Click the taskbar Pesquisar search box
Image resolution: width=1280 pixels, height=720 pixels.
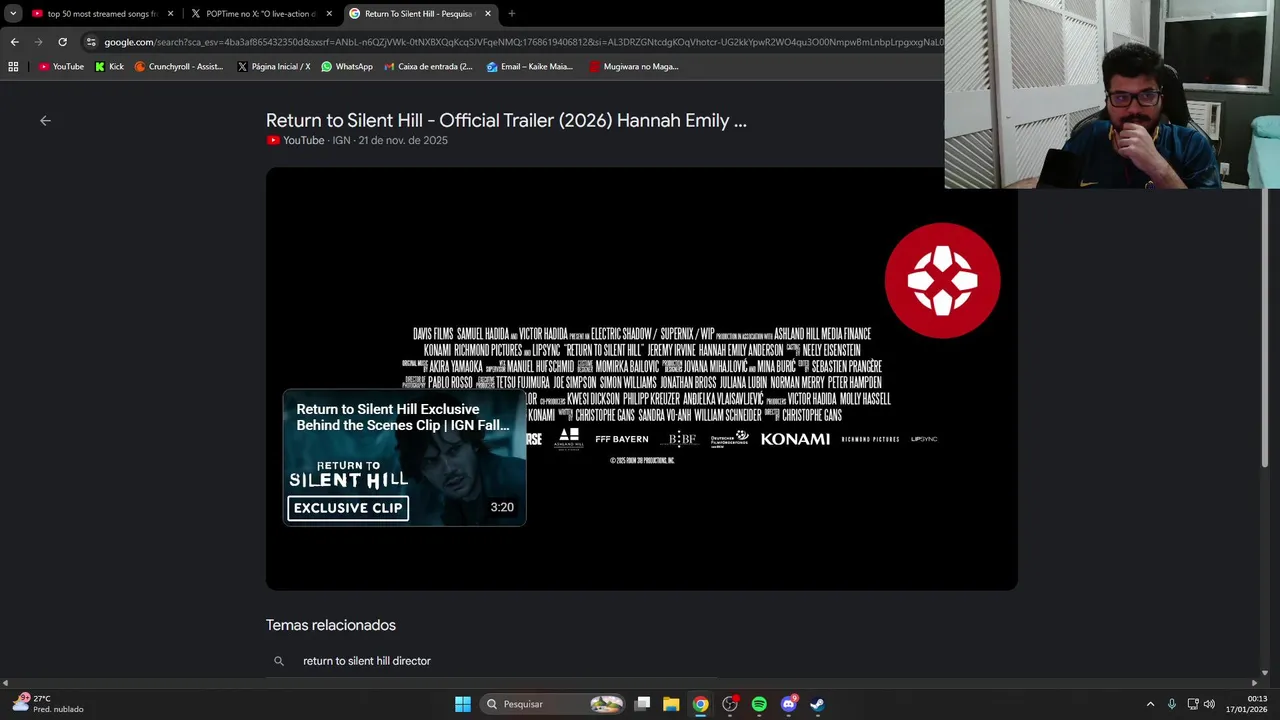click(x=552, y=704)
